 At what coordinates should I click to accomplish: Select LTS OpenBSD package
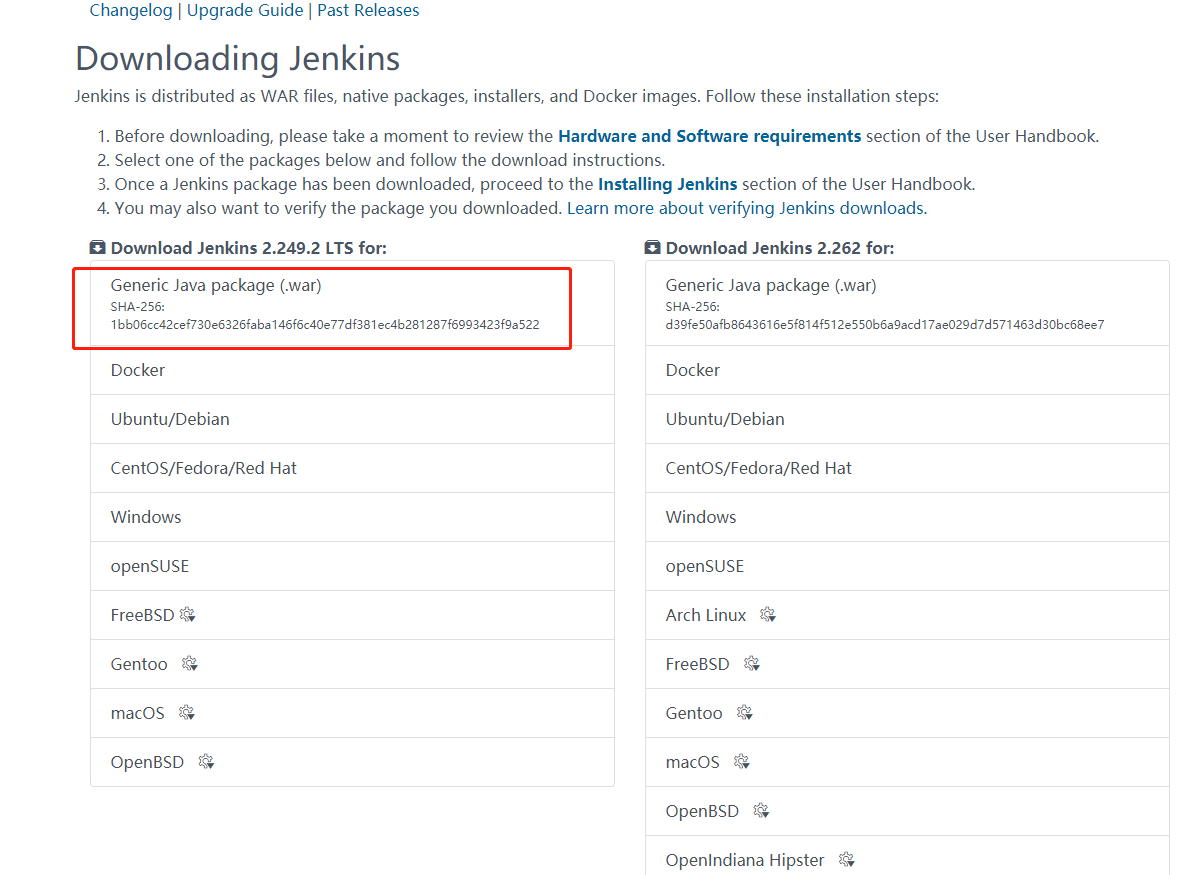(352, 763)
